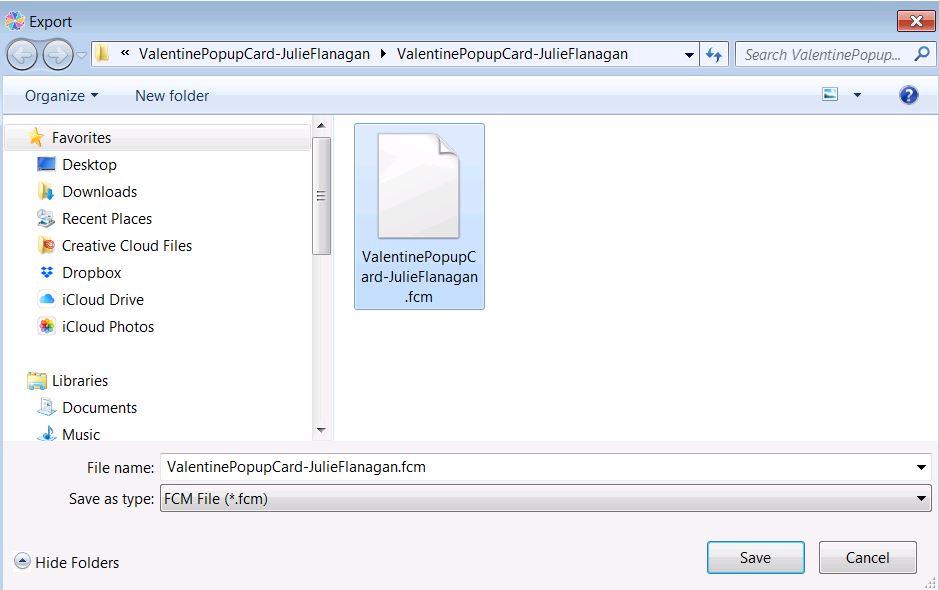Image resolution: width=939 pixels, height=590 pixels.
Task: Select Recent Places in the sidebar
Action: [106, 218]
